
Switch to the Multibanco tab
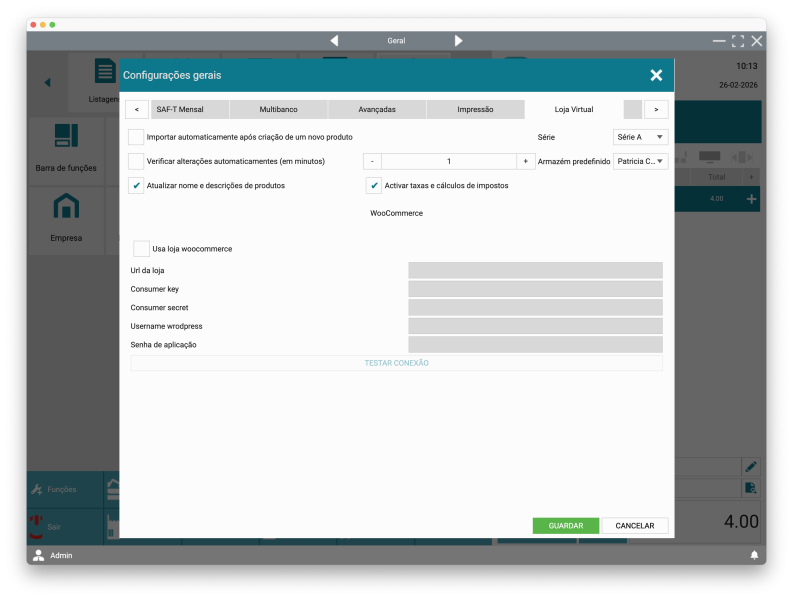pos(278,109)
